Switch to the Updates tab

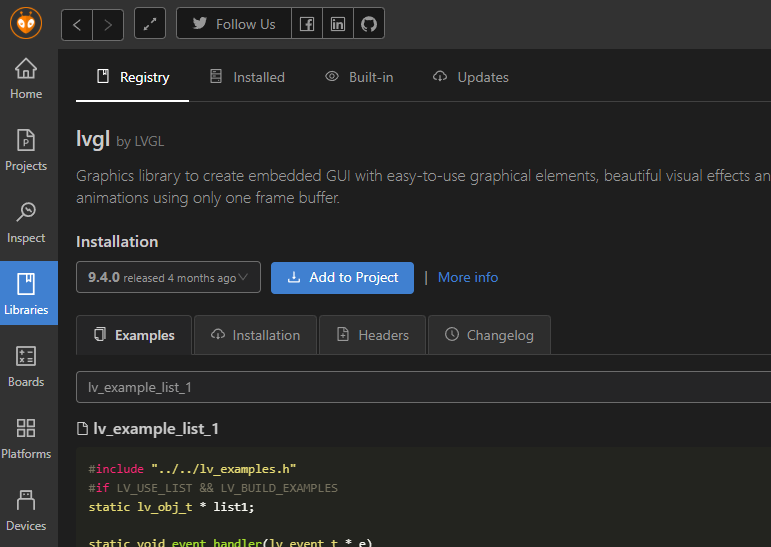(471, 77)
